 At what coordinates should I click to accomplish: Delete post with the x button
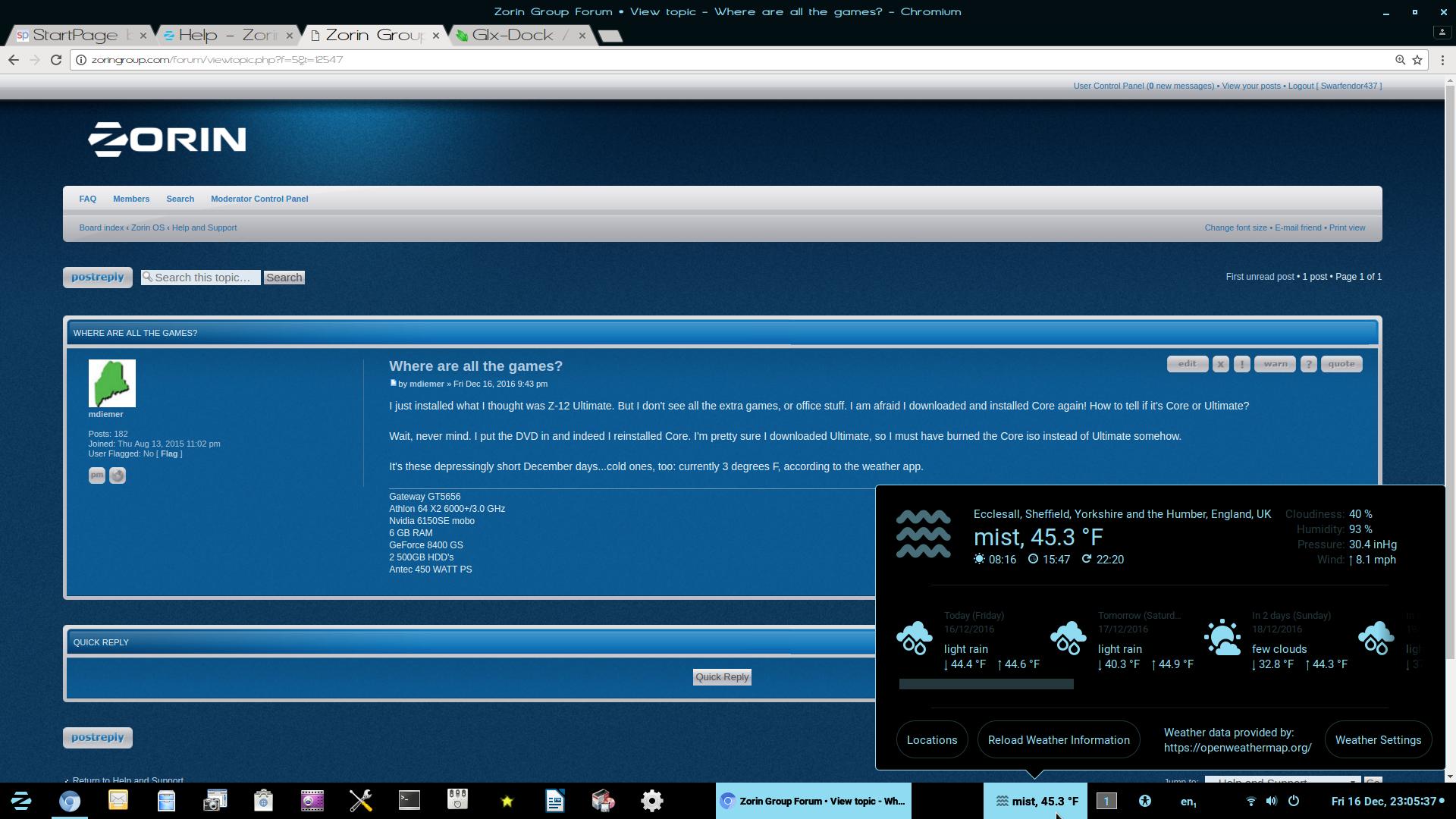tap(1220, 365)
